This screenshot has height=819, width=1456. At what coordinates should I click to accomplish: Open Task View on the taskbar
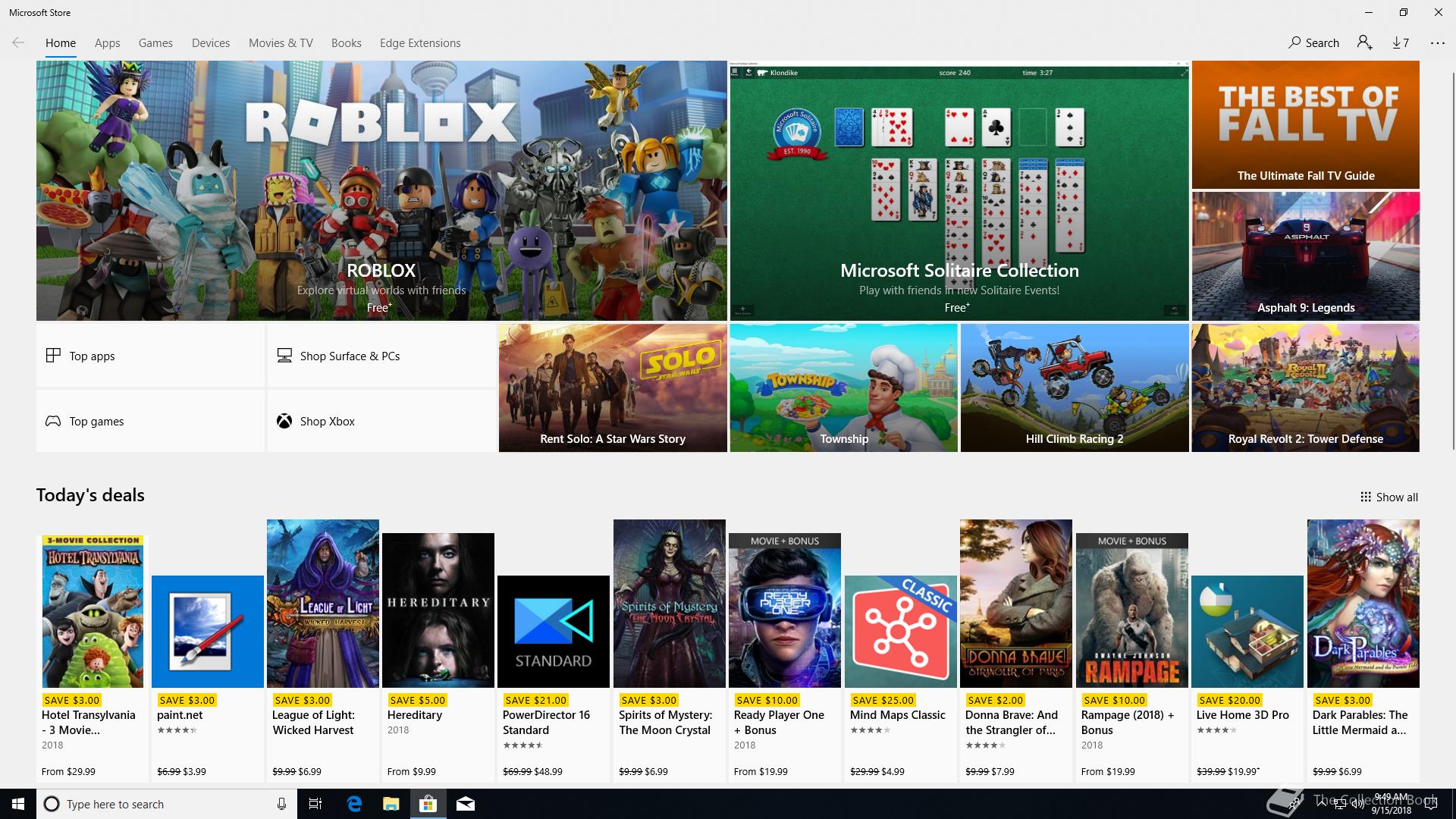pos(315,804)
